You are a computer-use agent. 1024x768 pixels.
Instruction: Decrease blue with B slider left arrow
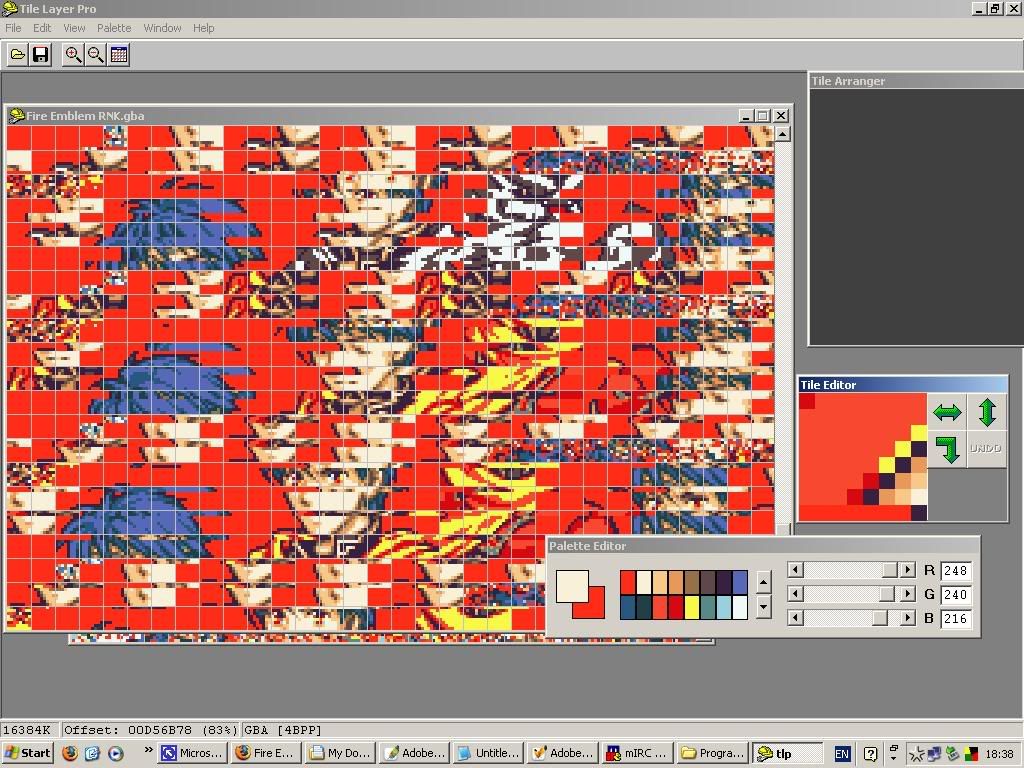tap(795, 618)
